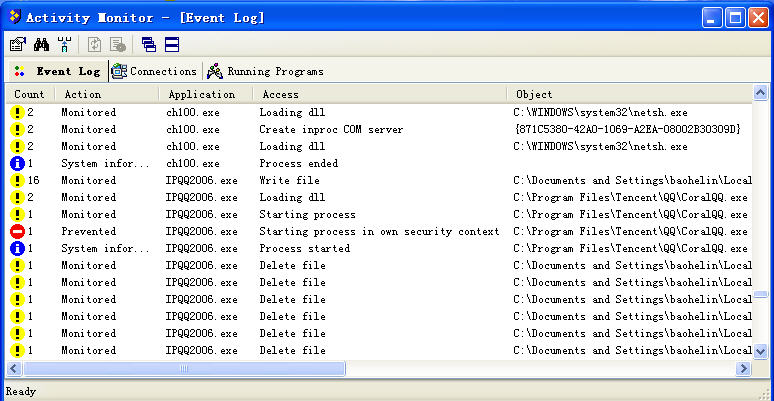Click the Event Log colored dots icon
Image resolution: width=774 pixels, height=401 pixels.
(19, 72)
